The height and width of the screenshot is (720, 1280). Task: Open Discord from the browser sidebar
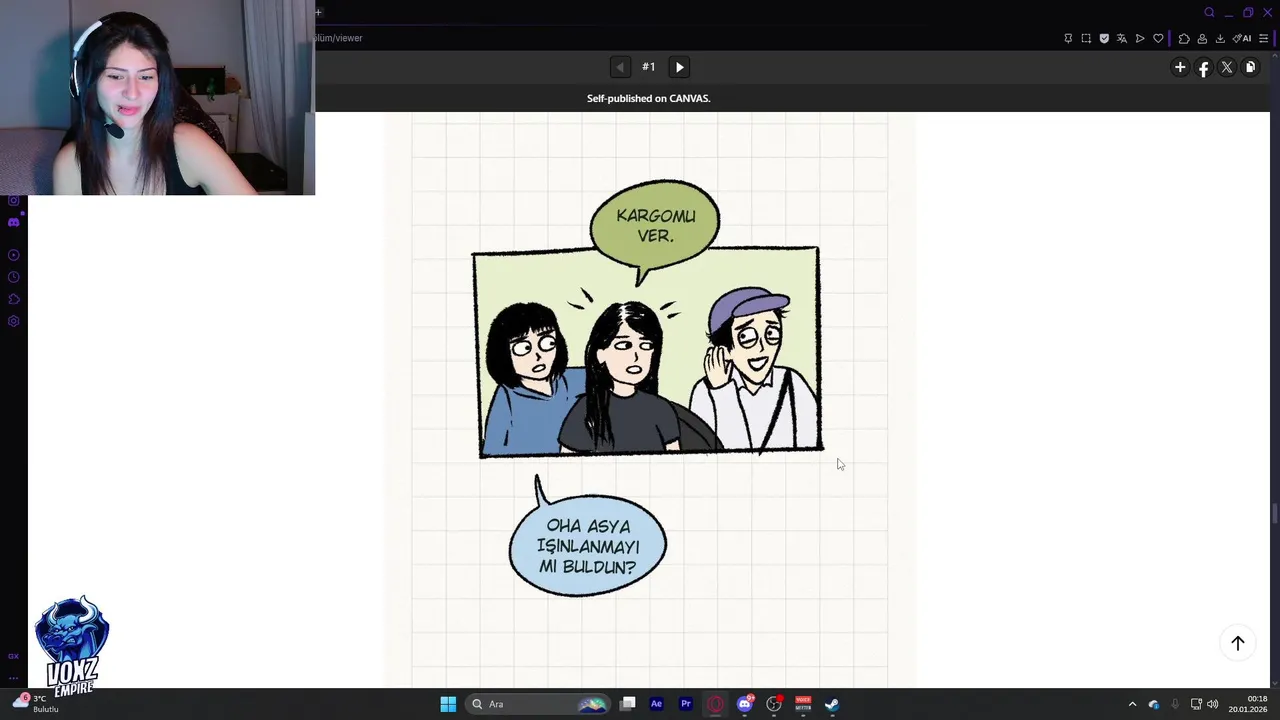pyautogui.click(x=13, y=222)
